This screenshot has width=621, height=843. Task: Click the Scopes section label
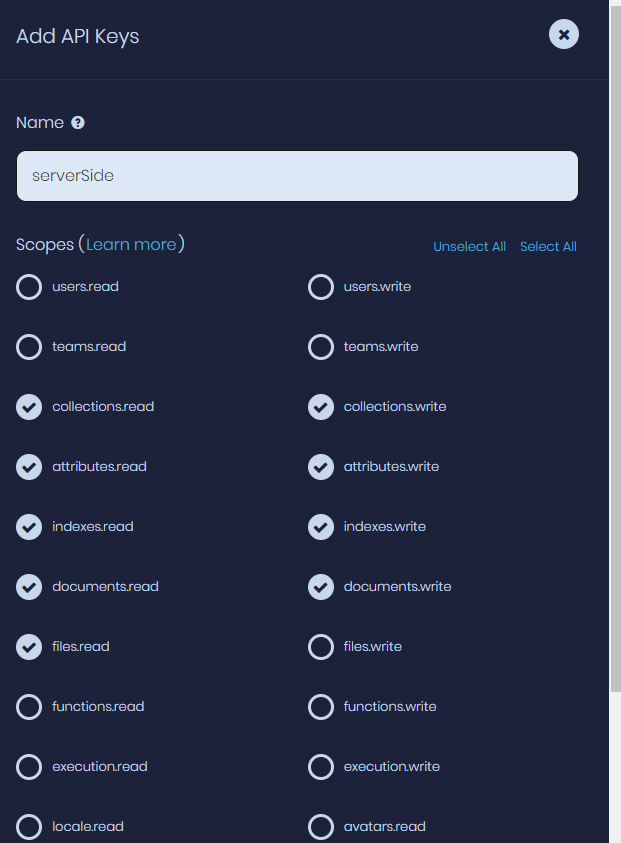(x=45, y=245)
